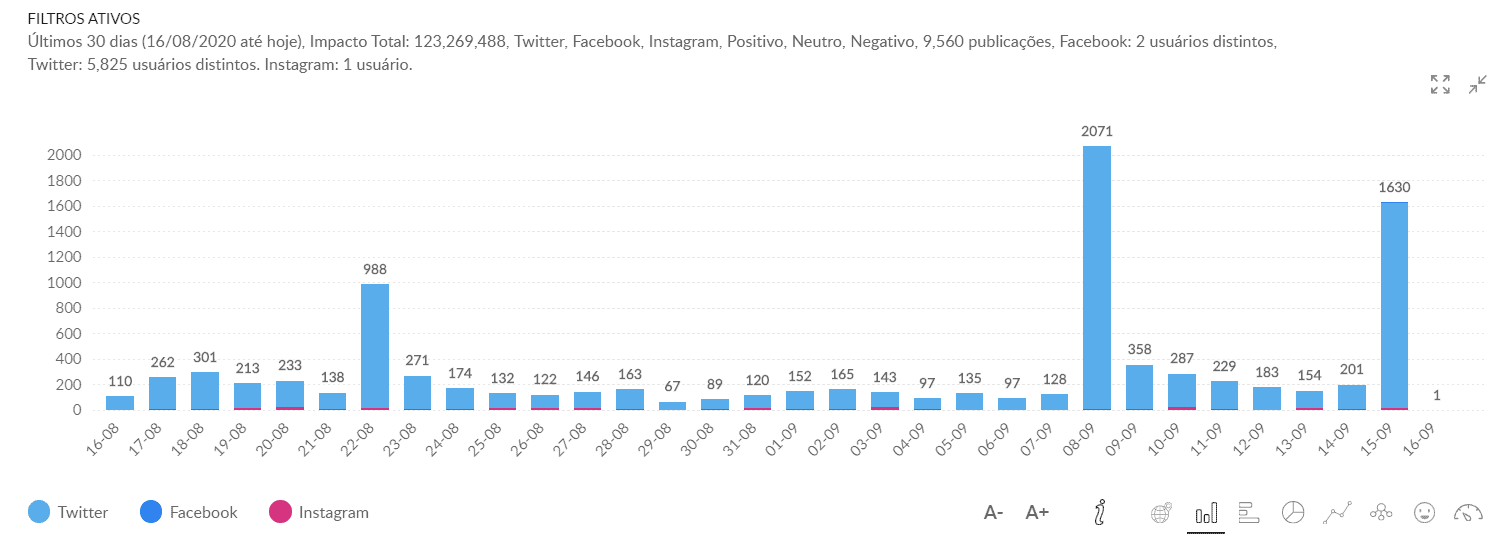Show data as a pie chart

1293,513
